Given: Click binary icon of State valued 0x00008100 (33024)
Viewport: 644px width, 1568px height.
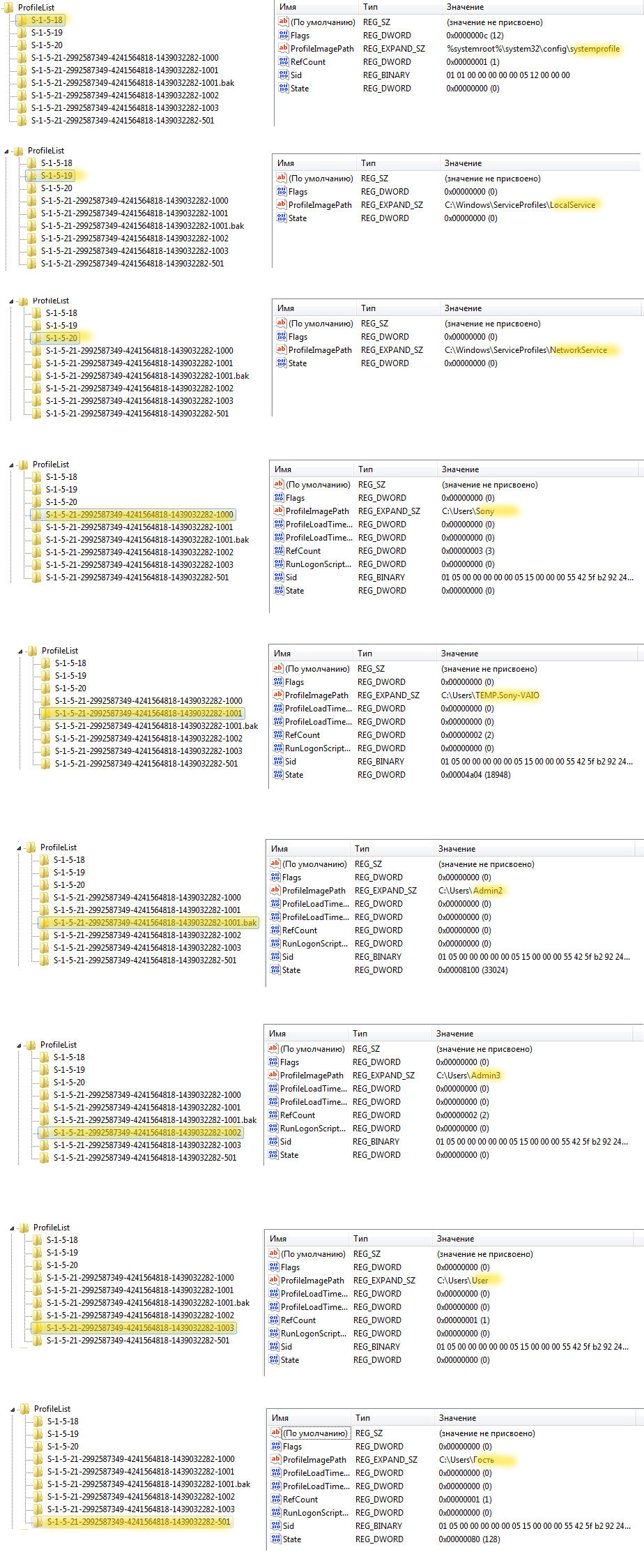Looking at the screenshot, I should pyautogui.click(x=275, y=970).
